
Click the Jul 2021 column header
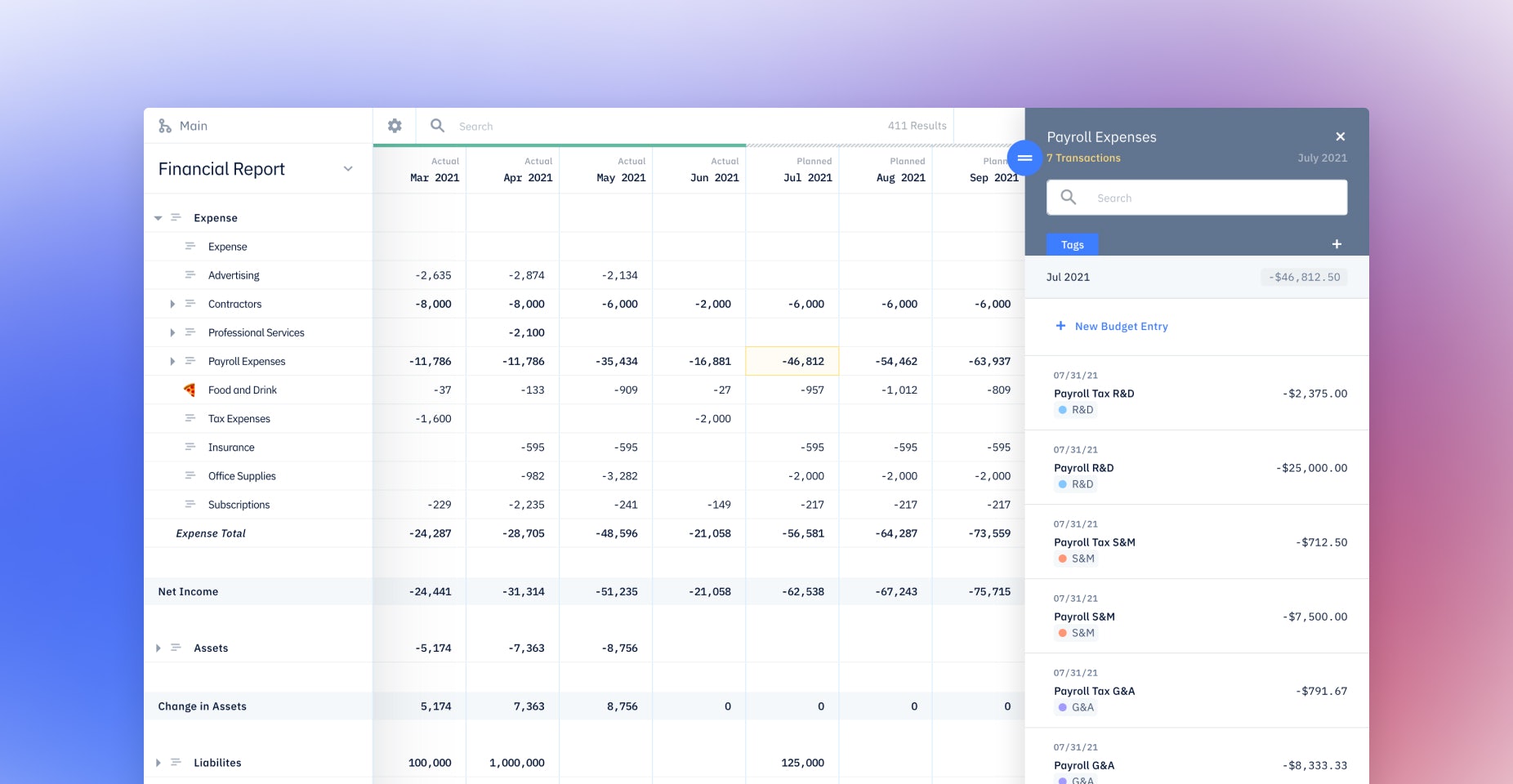tap(792, 170)
